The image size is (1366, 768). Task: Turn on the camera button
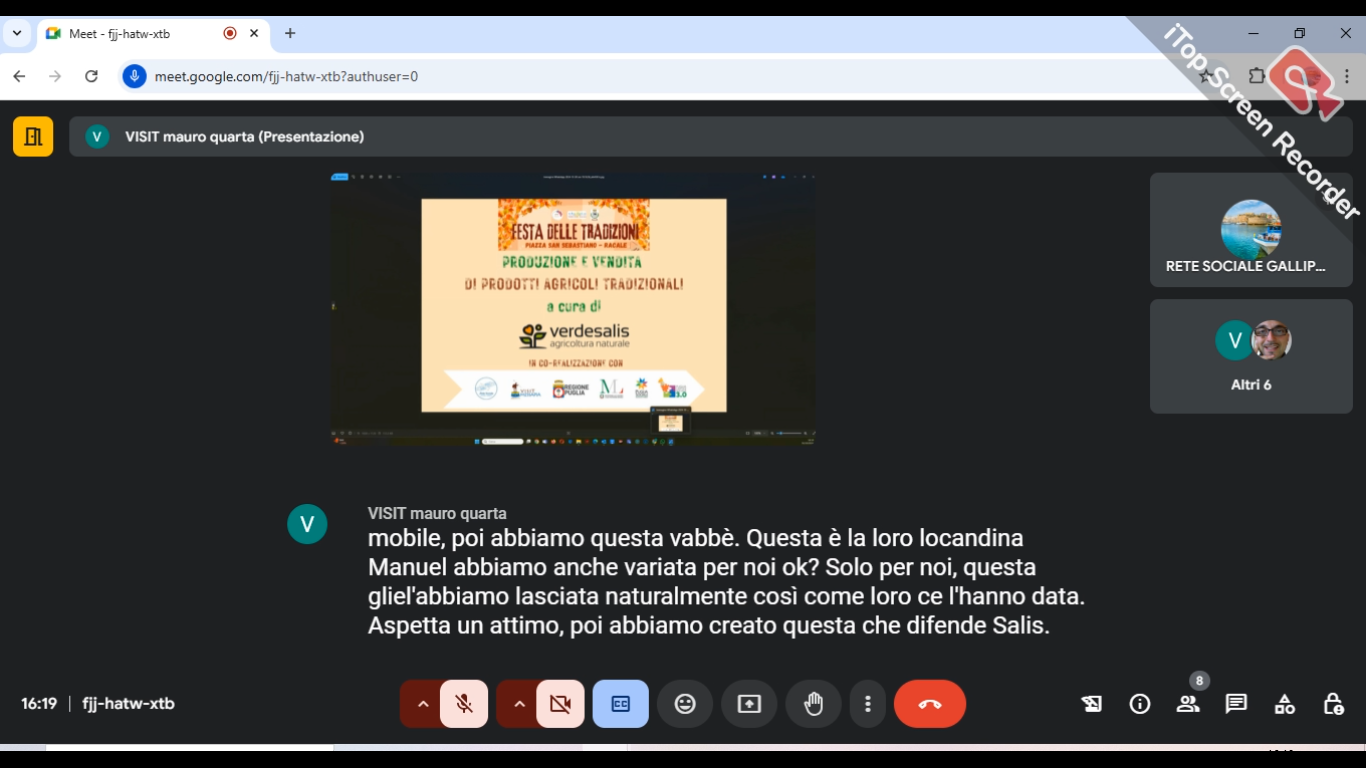pos(560,704)
